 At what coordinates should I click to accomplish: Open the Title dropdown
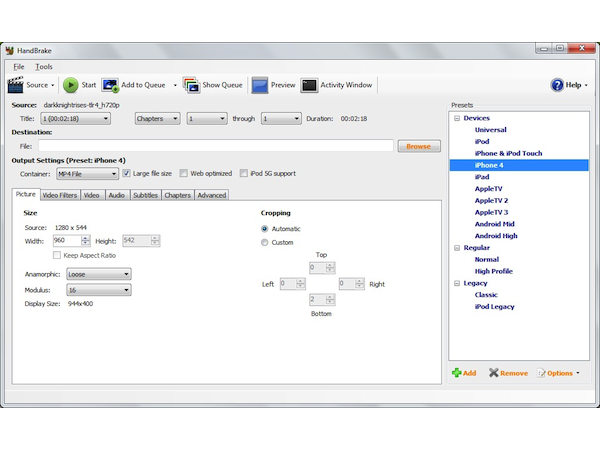coord(75,119)
